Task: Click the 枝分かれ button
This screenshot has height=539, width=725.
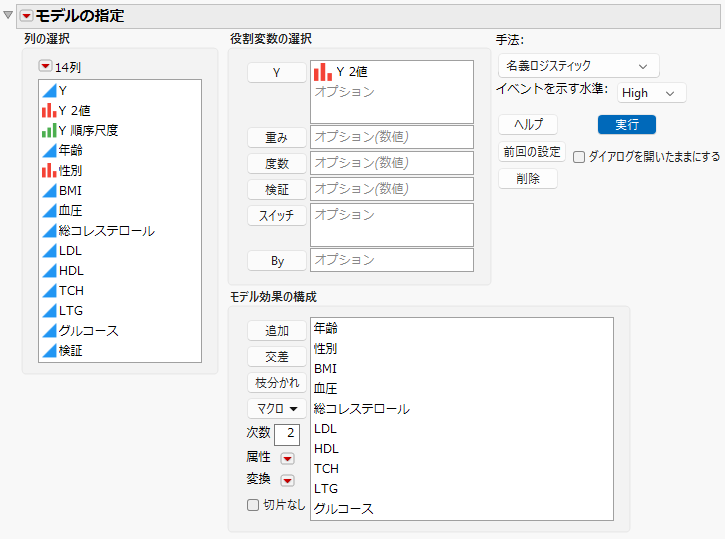Action: [276, 382]
